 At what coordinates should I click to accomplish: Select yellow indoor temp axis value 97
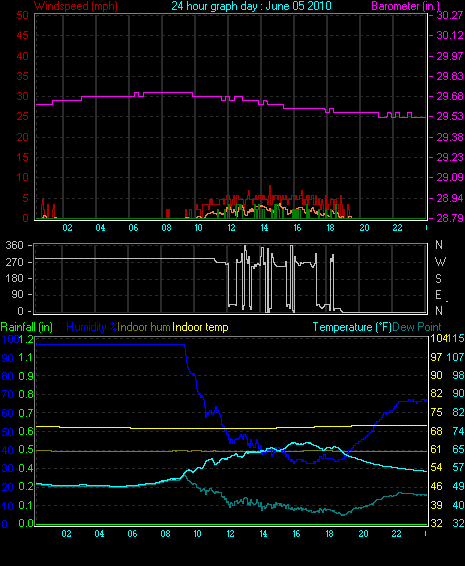(436, 357)
